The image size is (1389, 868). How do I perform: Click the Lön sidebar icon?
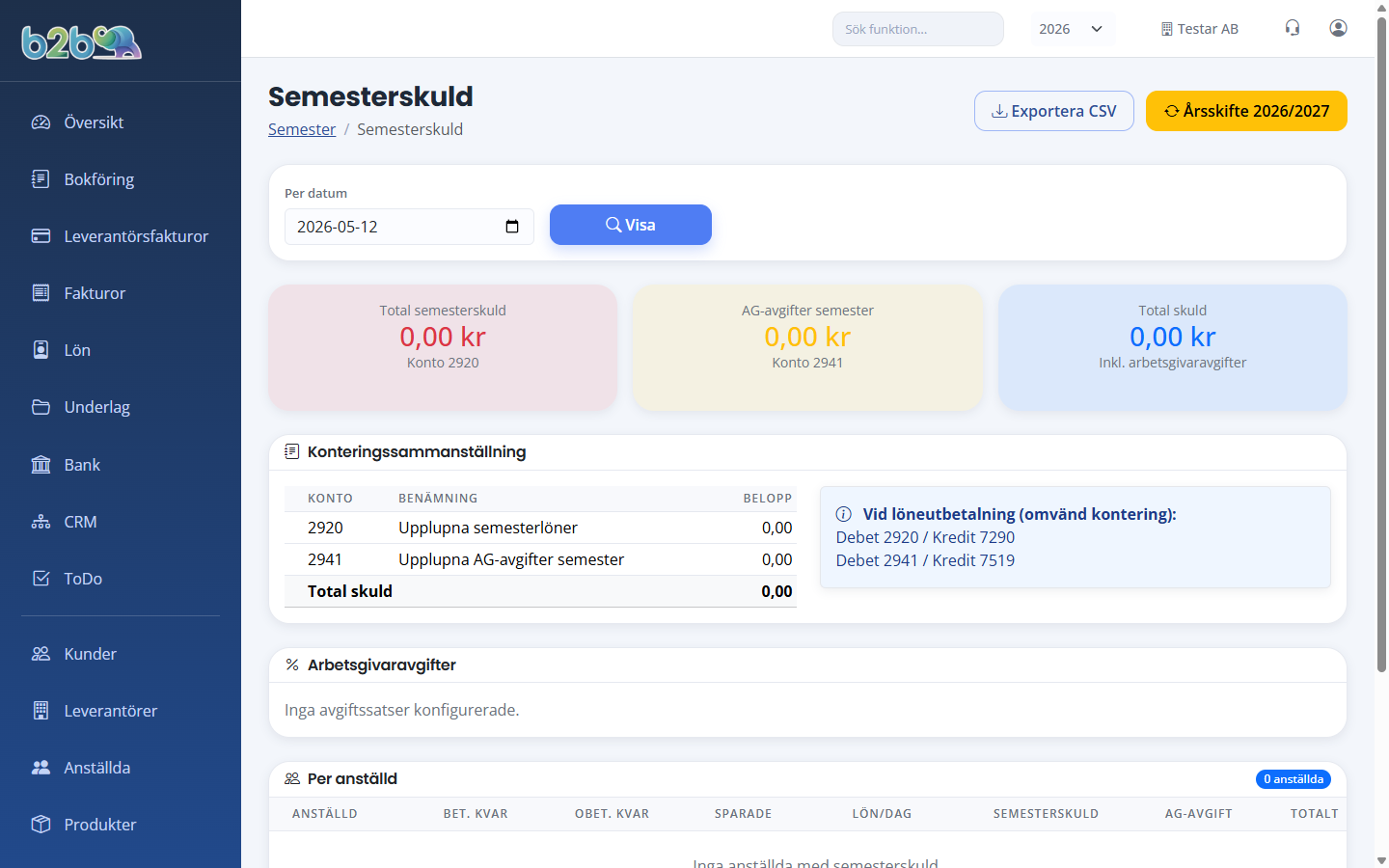41,350
